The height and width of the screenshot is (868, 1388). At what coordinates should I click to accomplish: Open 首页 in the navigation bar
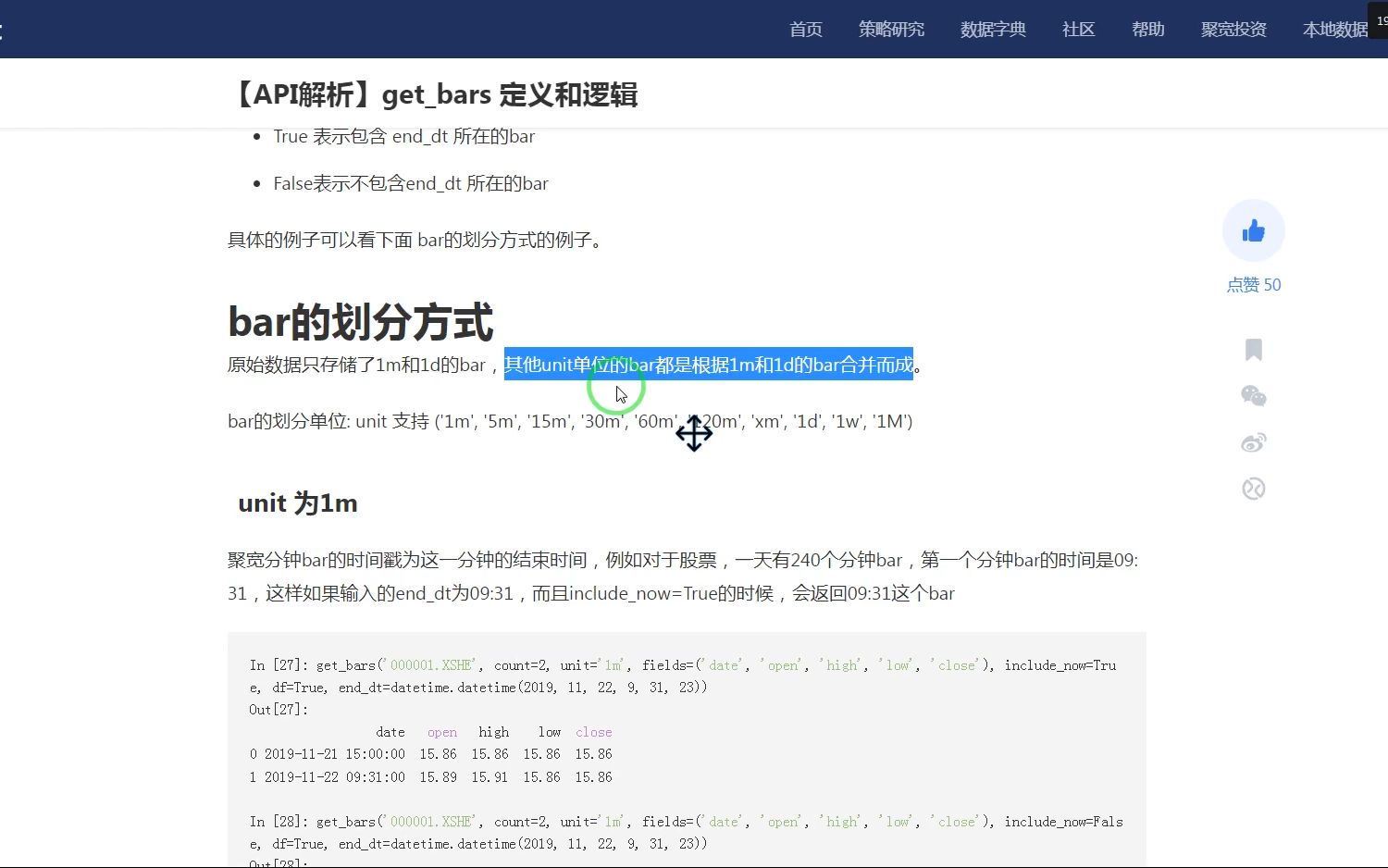pyautogui.click(x=806, y=30)
